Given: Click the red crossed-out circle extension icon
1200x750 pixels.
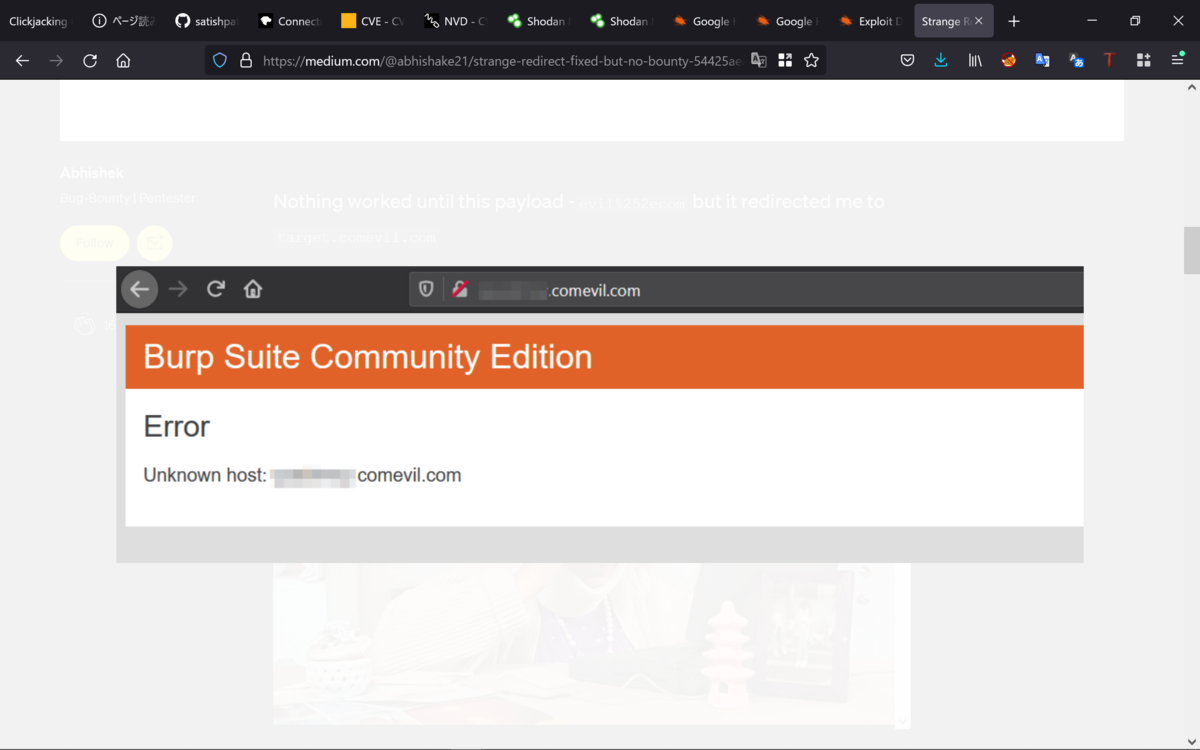Looking at the screenshot, I should coord(1009,61).
